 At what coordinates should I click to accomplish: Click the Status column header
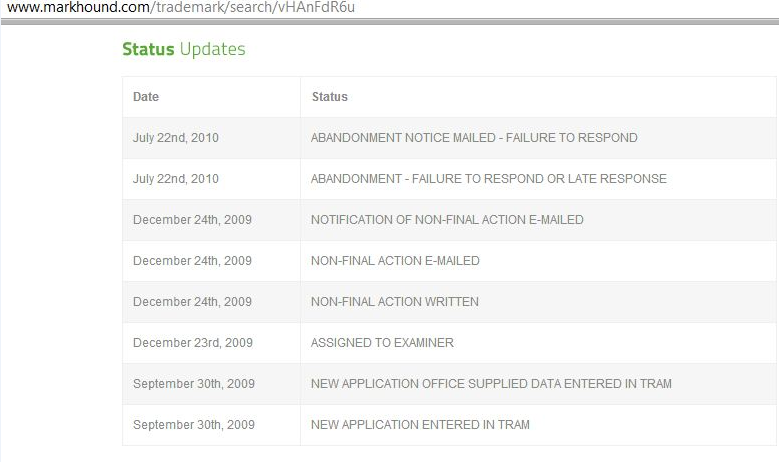tap(330, 97)
